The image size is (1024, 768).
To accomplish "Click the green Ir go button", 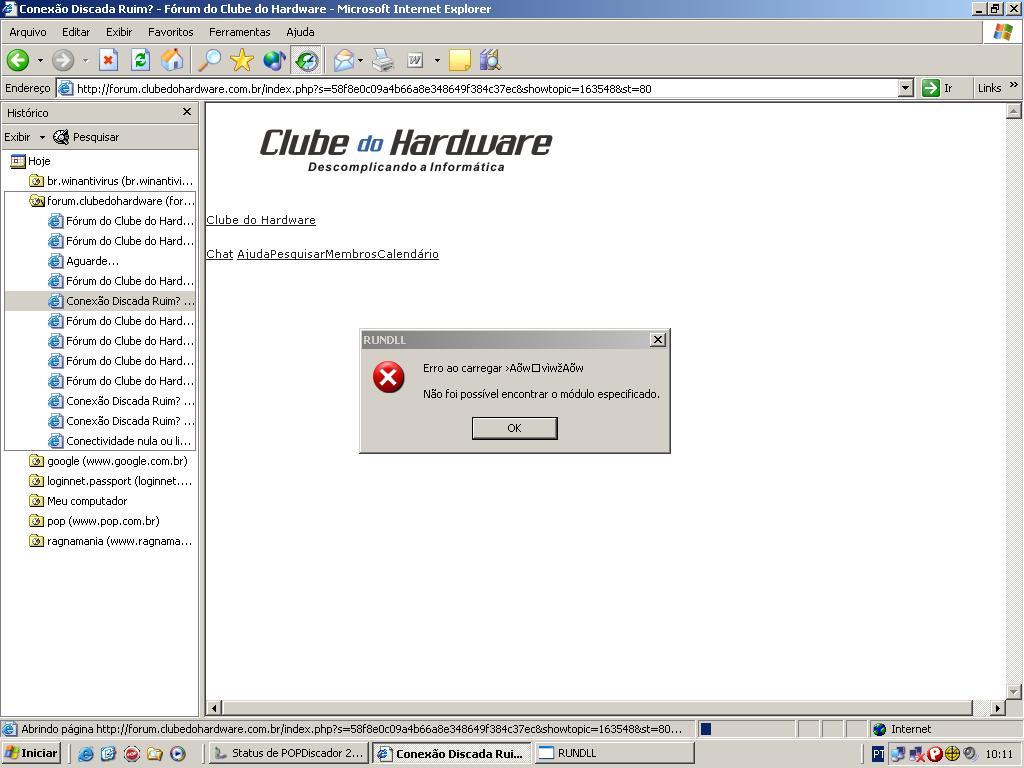I will 937,88.
